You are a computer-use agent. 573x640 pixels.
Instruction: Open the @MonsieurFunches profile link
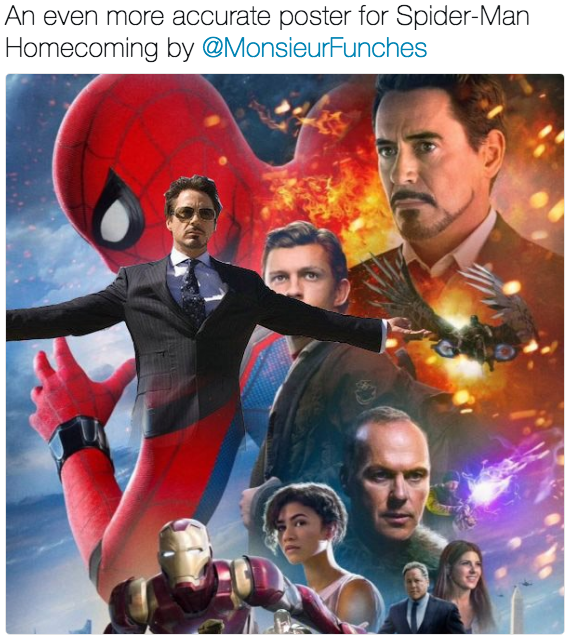point(314,48)
